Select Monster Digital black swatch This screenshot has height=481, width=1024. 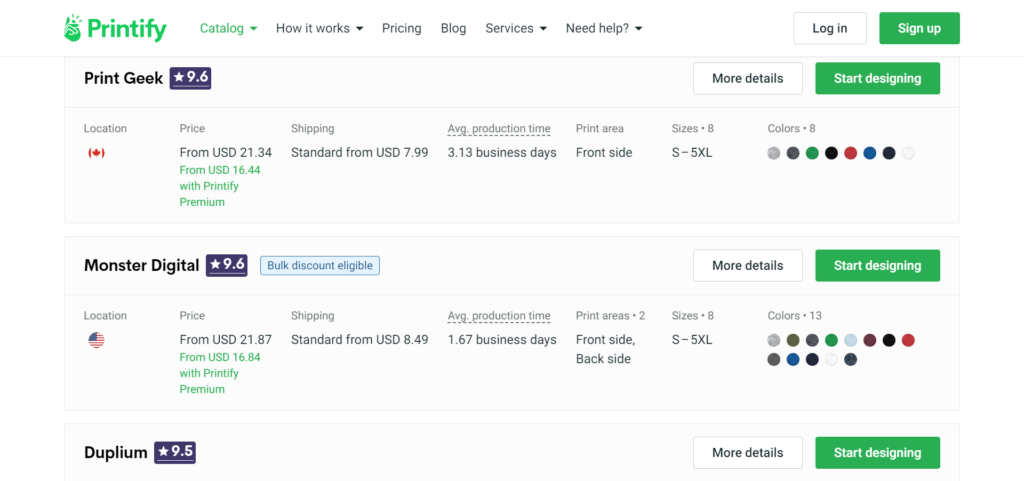tap(889, 340)
